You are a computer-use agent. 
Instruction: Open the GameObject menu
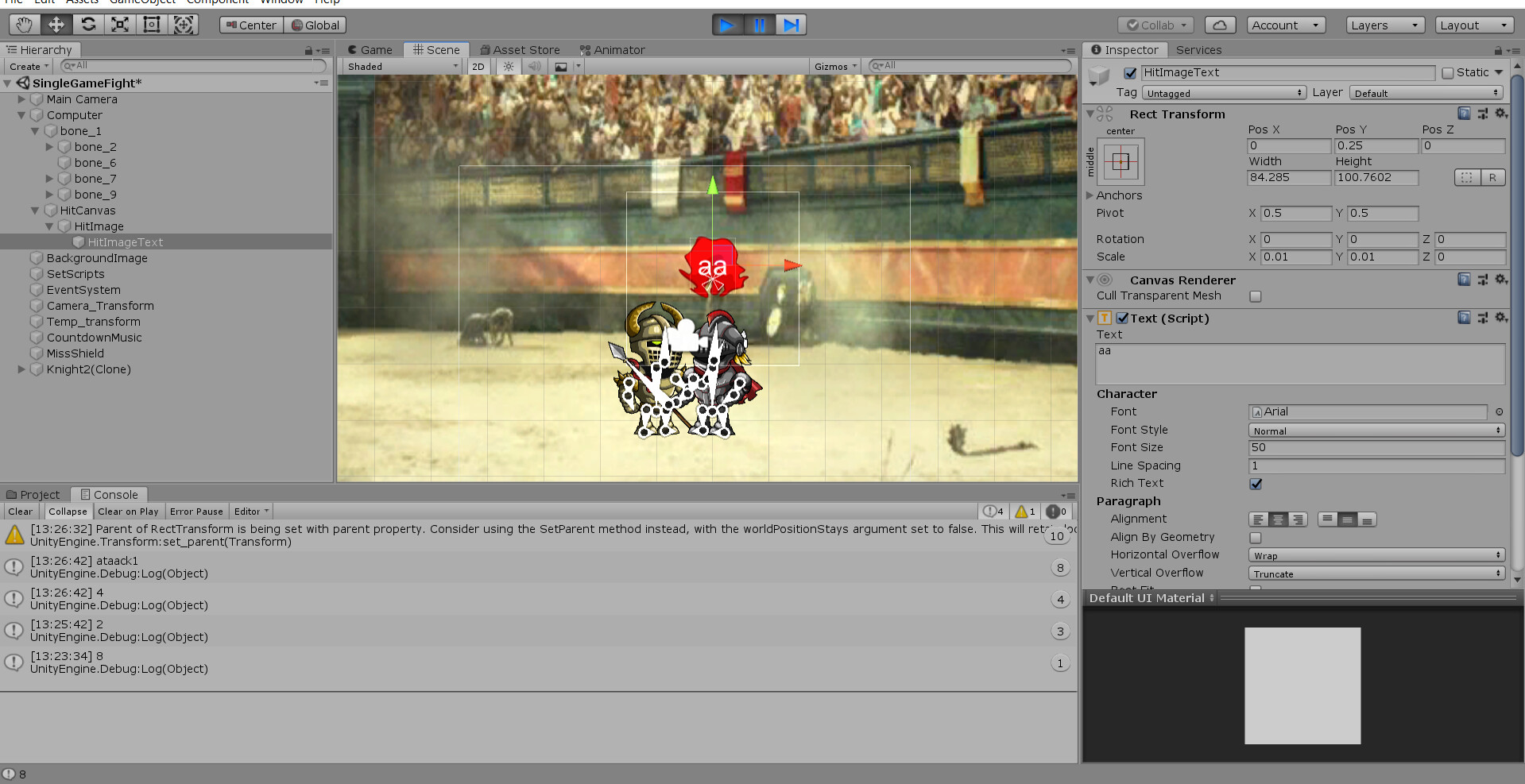click(x=142, y=2)
